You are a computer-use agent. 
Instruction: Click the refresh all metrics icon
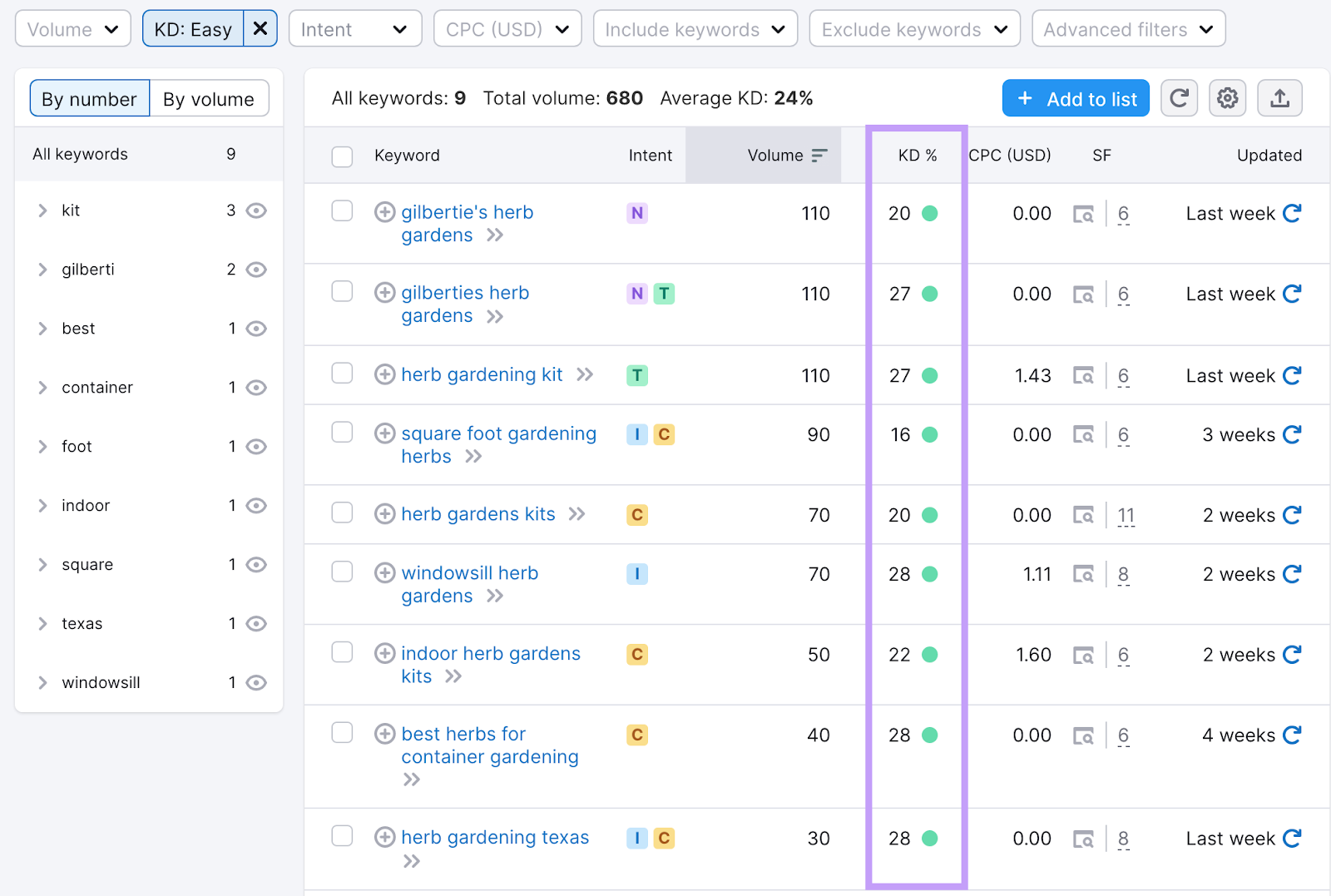1179,97
